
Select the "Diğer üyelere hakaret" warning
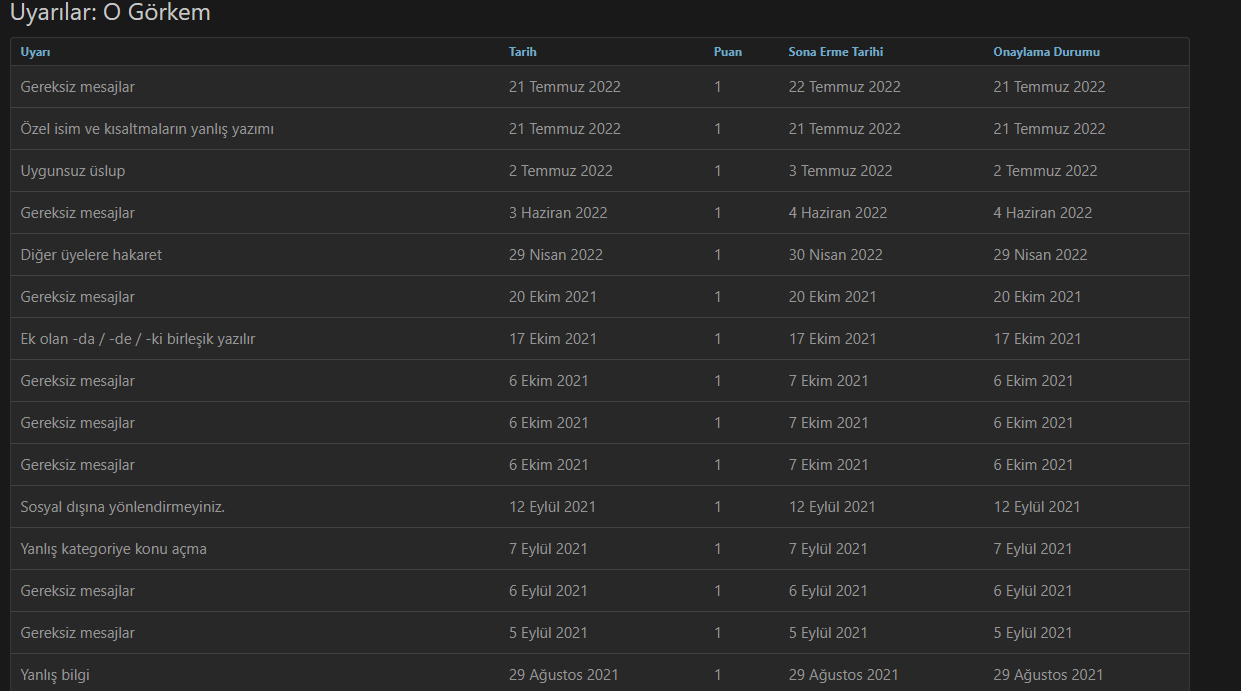click(91, 255)
